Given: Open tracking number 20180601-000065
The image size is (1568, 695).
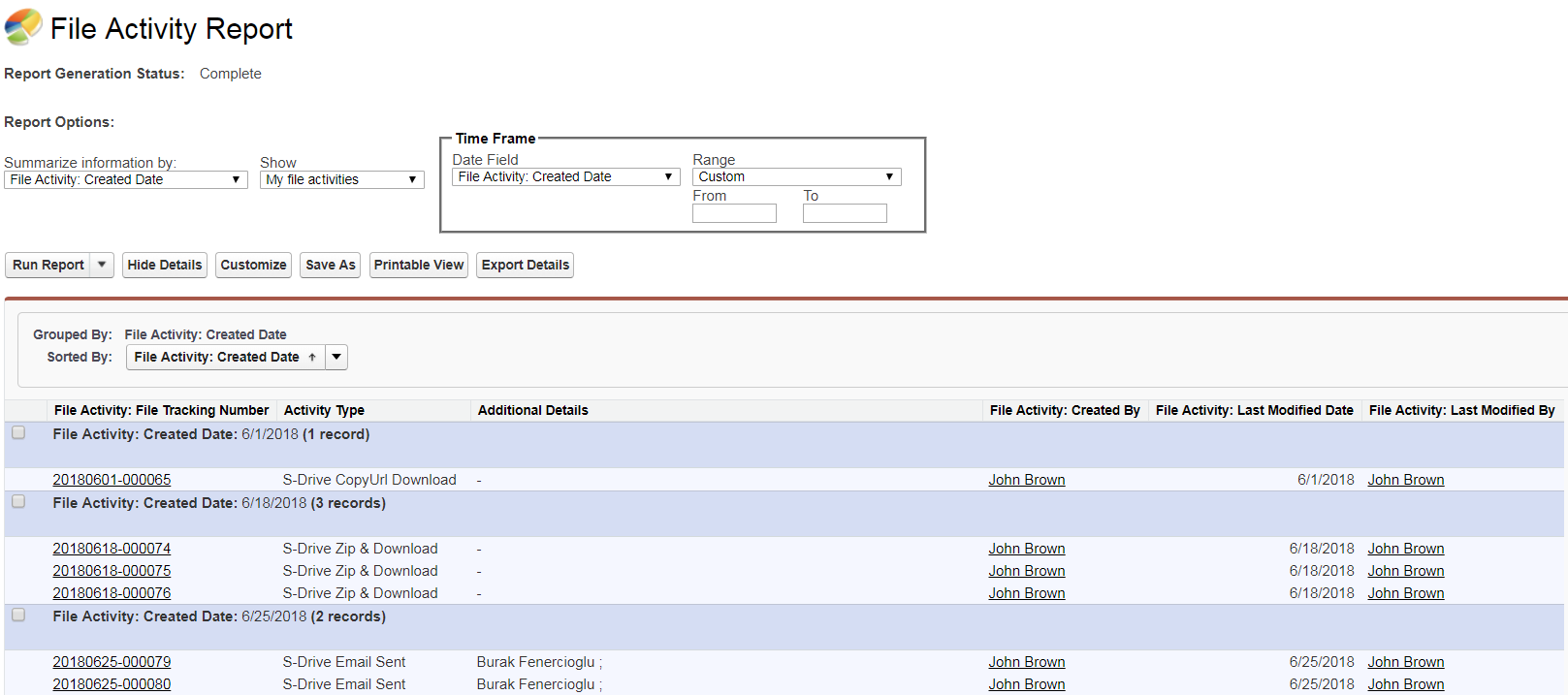Looking at the screenshot, I should (x=112, y=480).
